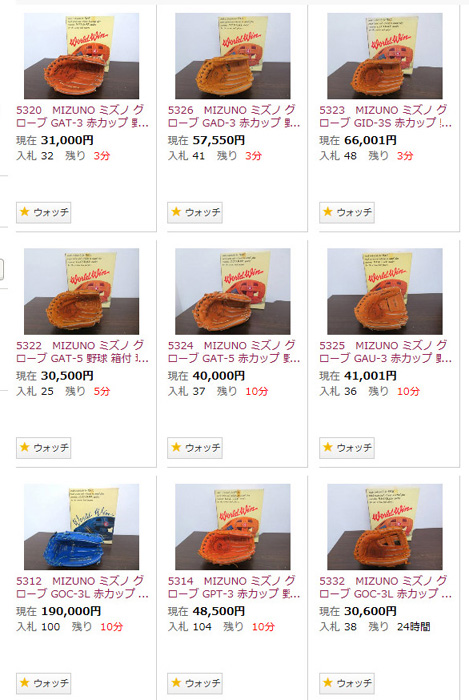Open the 5326 MIZUNO GAD-3 listing title

pos(234,116)
